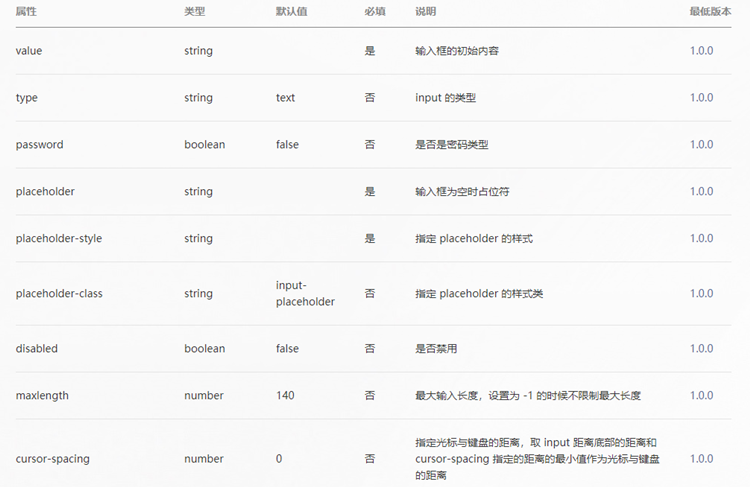Screen dimensions: 750x487
Task: Click the 'cursor-spacing' property name
Action: (53, 459)
